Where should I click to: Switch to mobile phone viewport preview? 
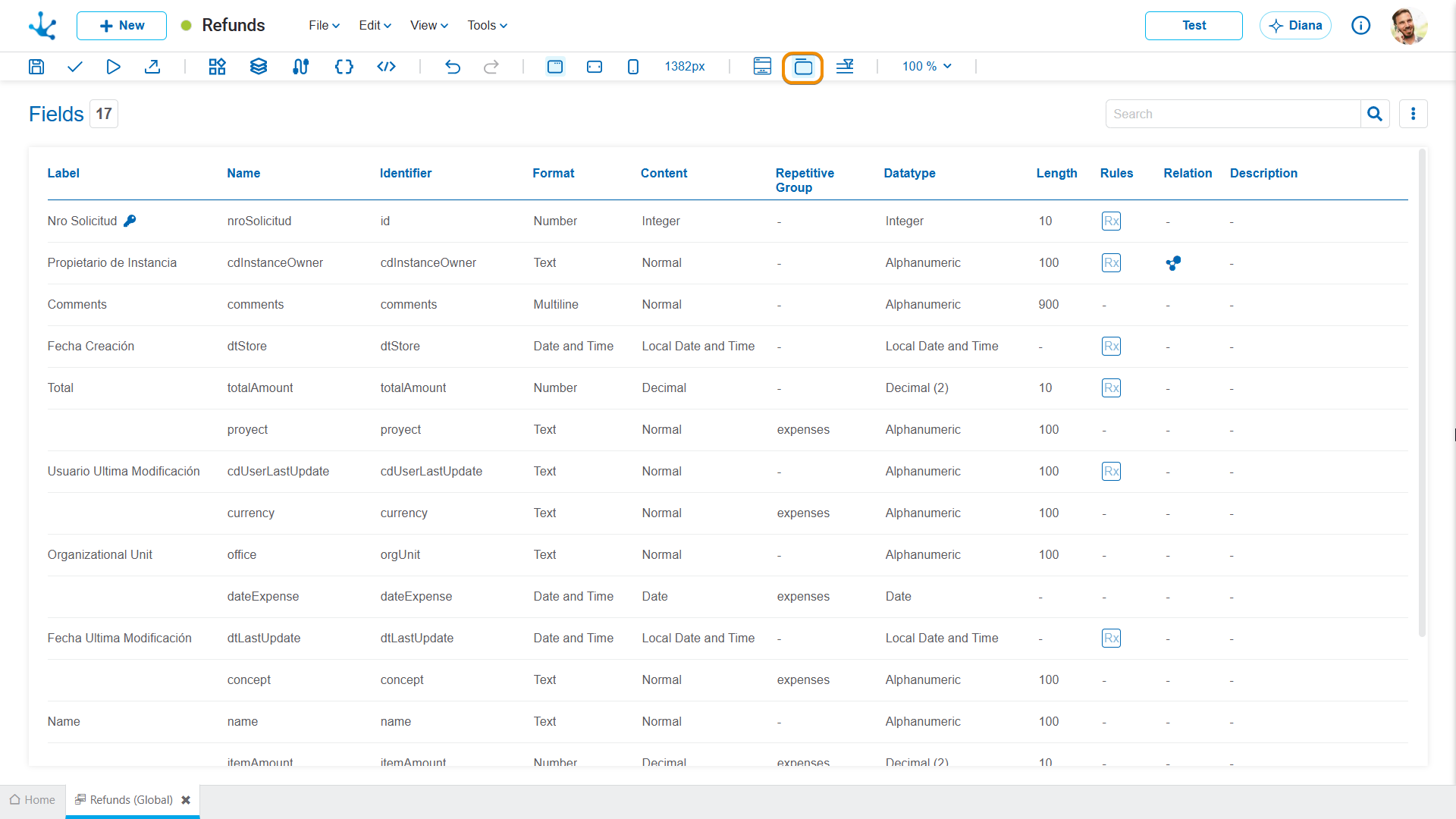633,67
